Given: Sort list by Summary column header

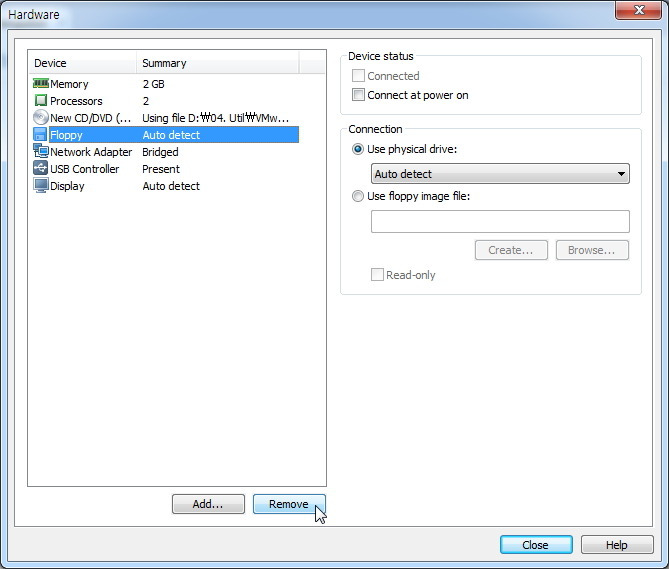Looking at the screenshot, I should [x=218, y=63].
